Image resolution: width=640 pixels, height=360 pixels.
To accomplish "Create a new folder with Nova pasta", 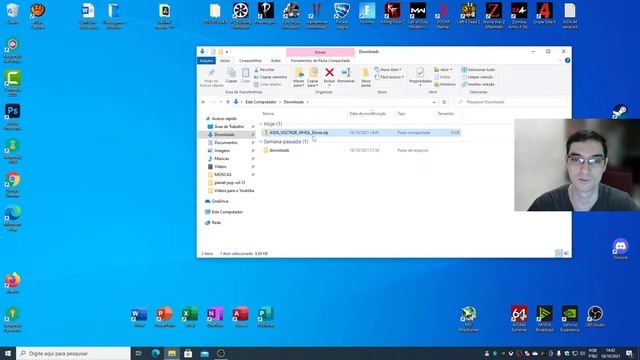I will pos(366,77).
